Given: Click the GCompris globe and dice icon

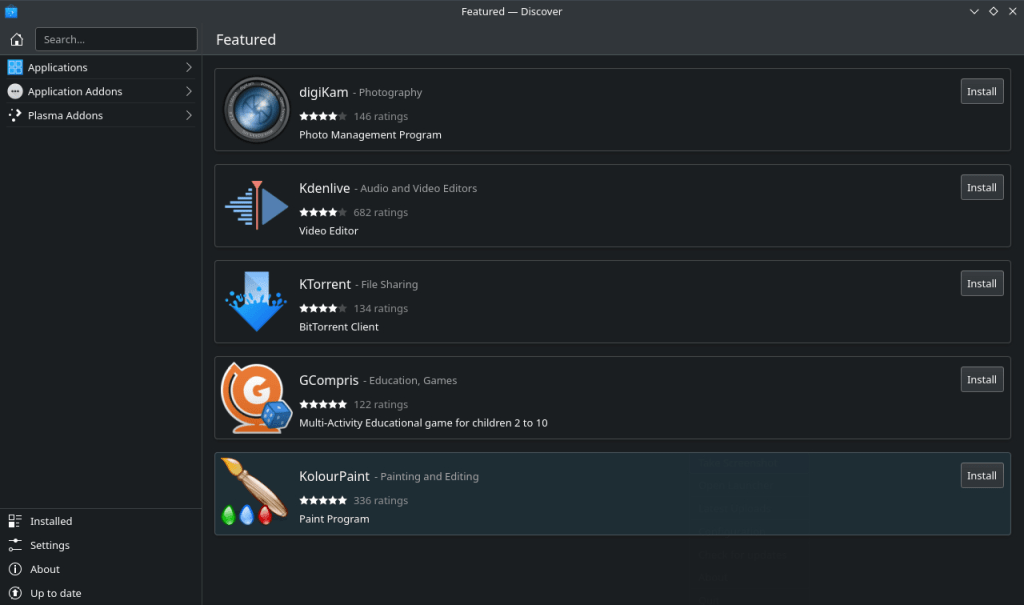Looking at the screenshot, I should [256, 398].
